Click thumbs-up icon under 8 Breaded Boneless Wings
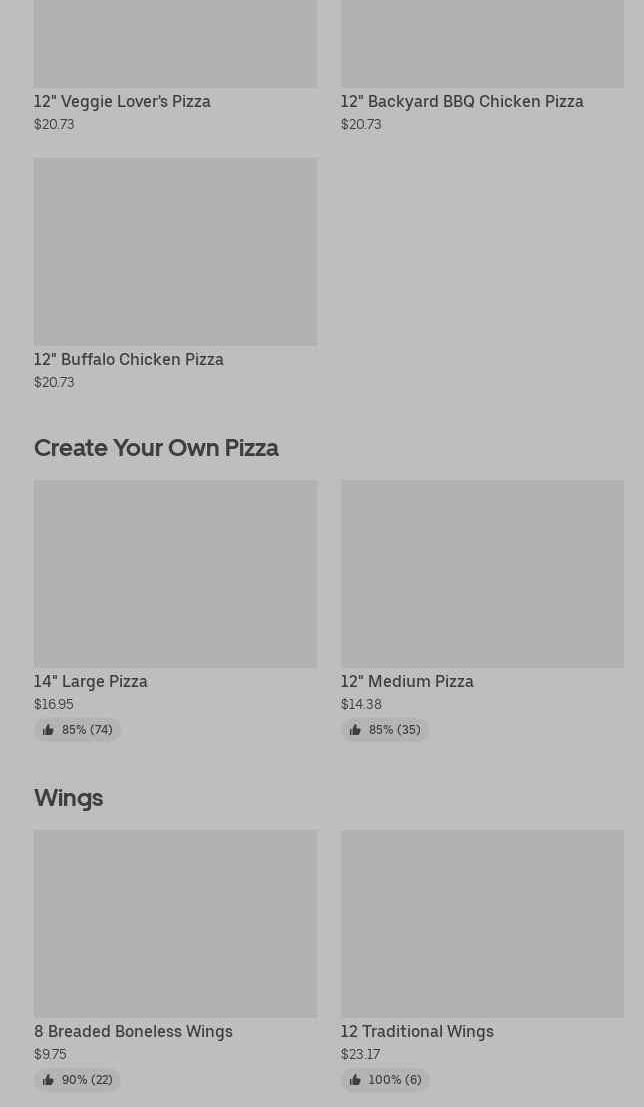This screenshot has height=1107, width=644. click(x=48, y=1079)
